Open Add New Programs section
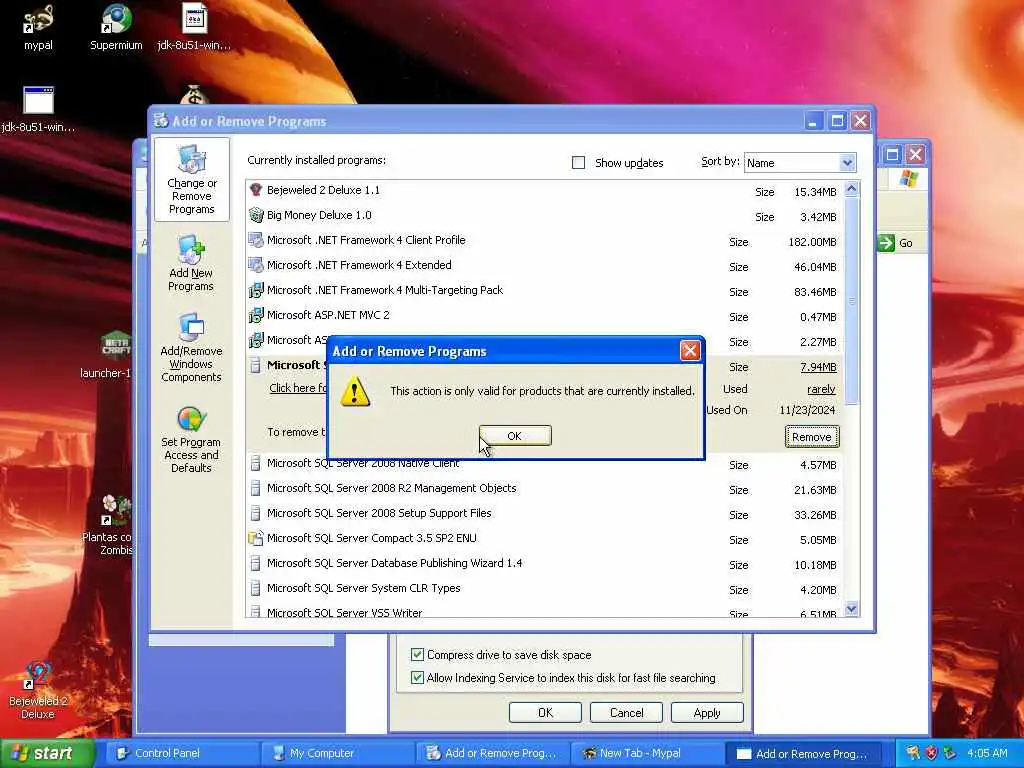This screenshot has height=768, width=1024. (x=191, y=264)
